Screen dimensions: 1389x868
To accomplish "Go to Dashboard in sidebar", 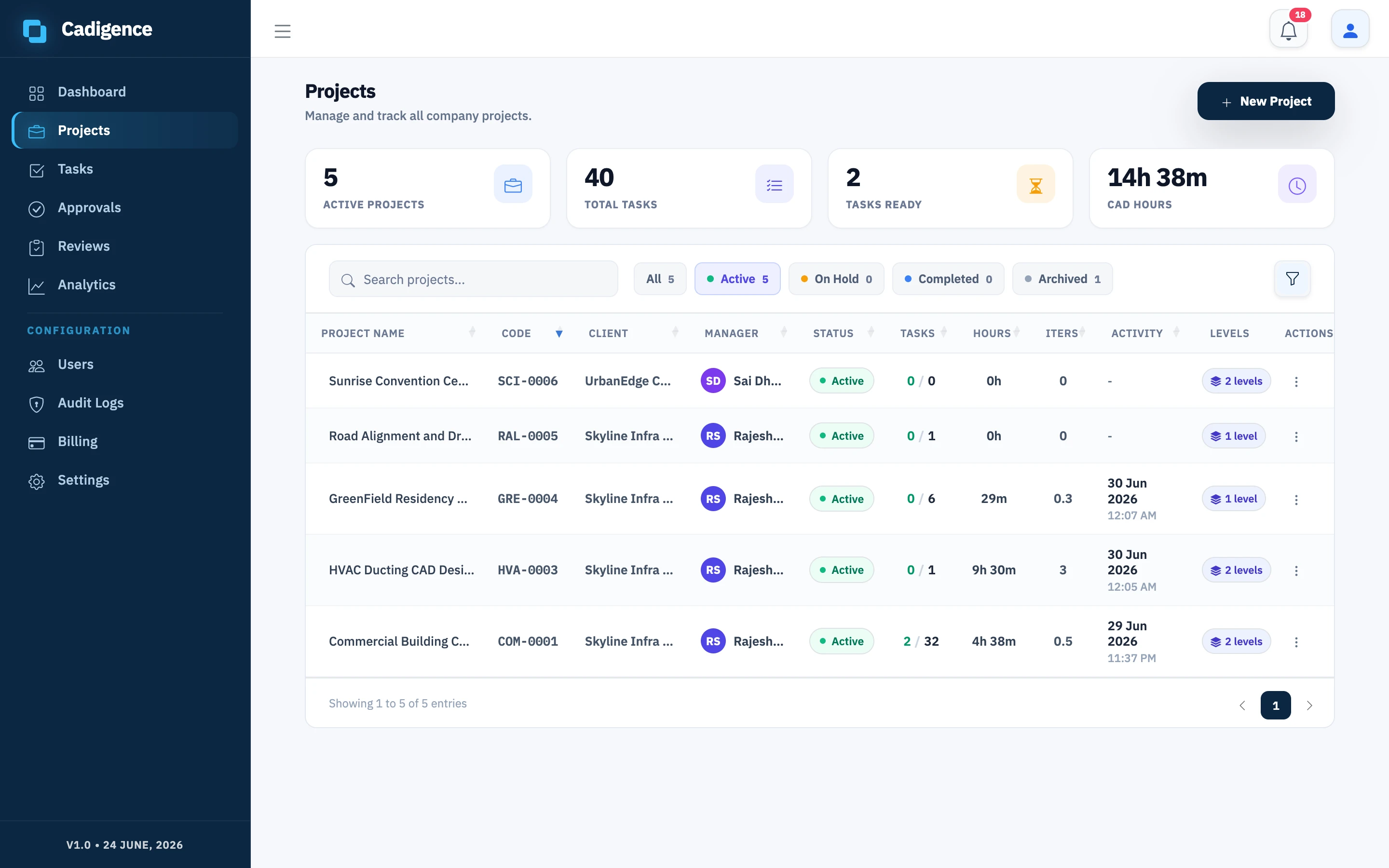I will click(124, 92).
